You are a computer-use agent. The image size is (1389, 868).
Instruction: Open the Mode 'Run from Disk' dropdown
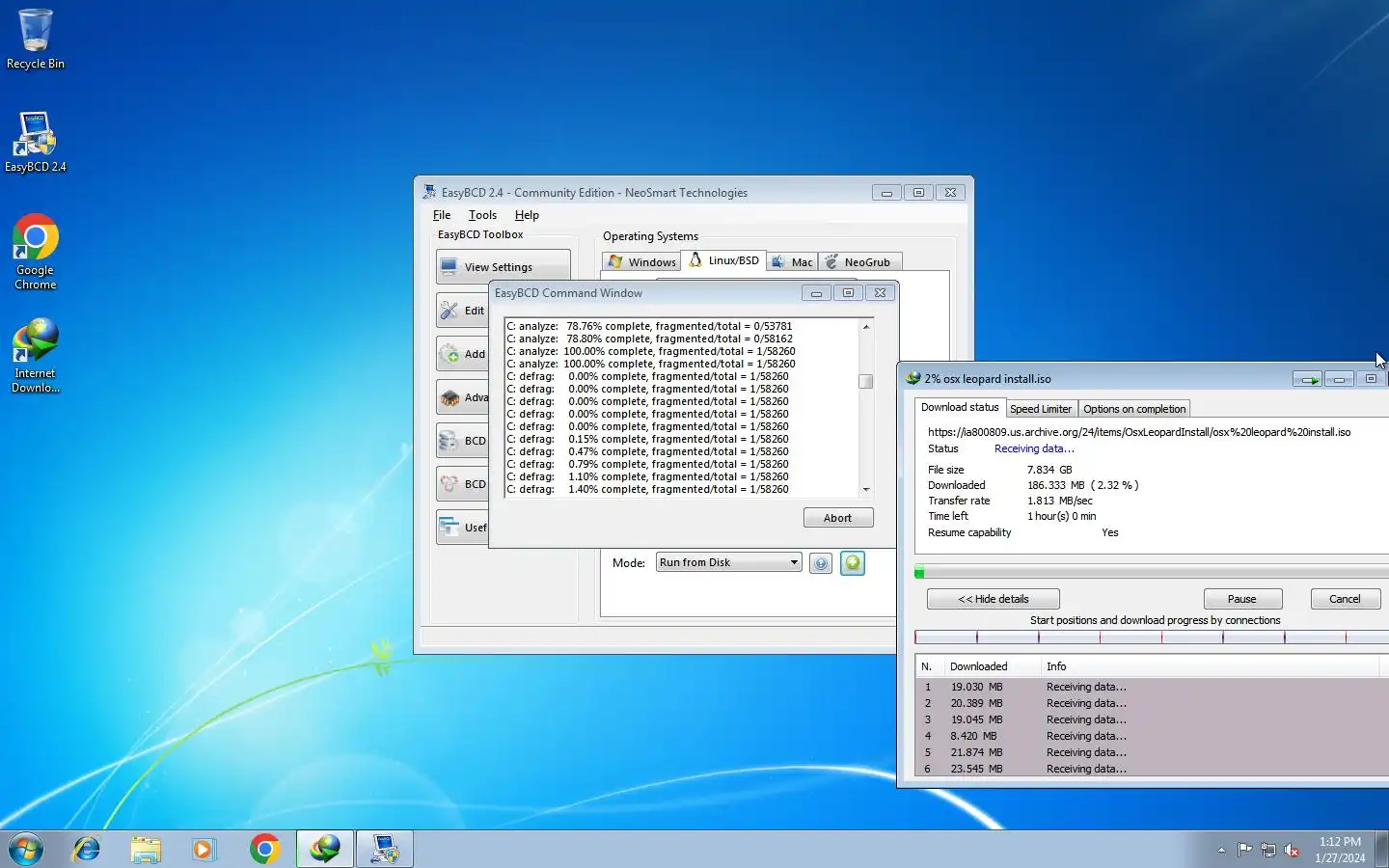click(x=729, y=562)
